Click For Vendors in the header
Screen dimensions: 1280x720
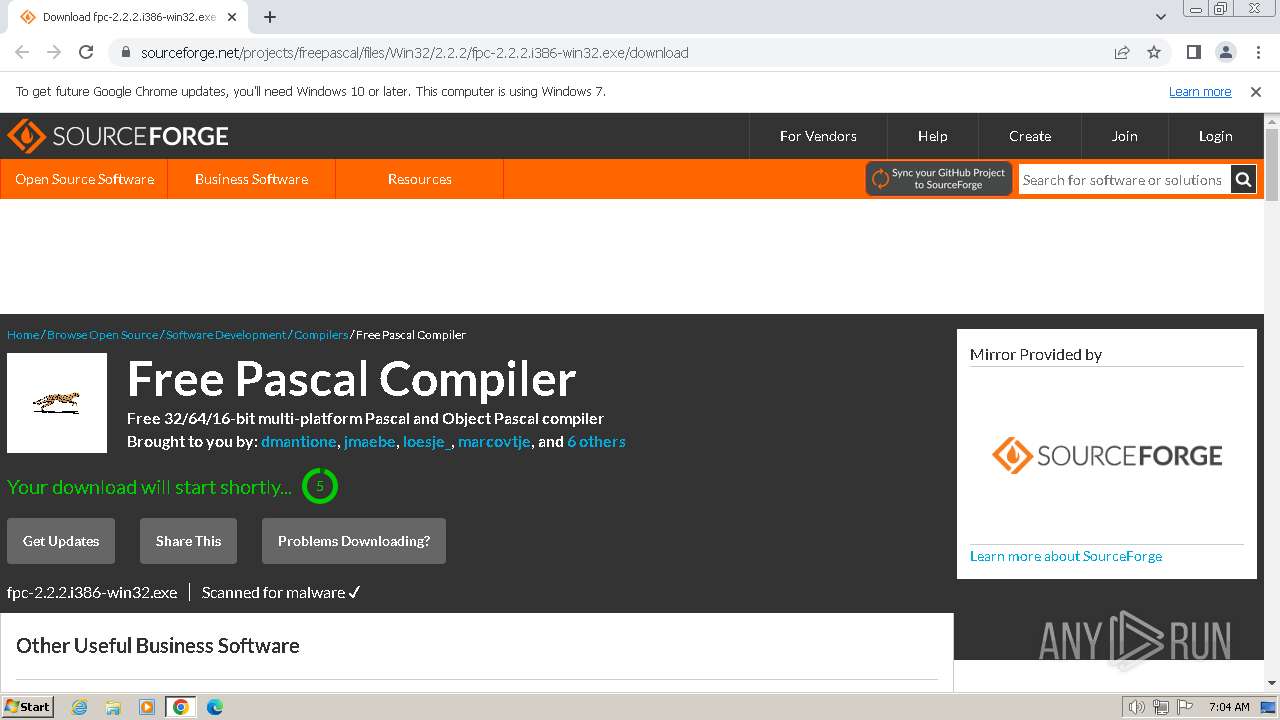pyautogui.click(x=818, y=136)
